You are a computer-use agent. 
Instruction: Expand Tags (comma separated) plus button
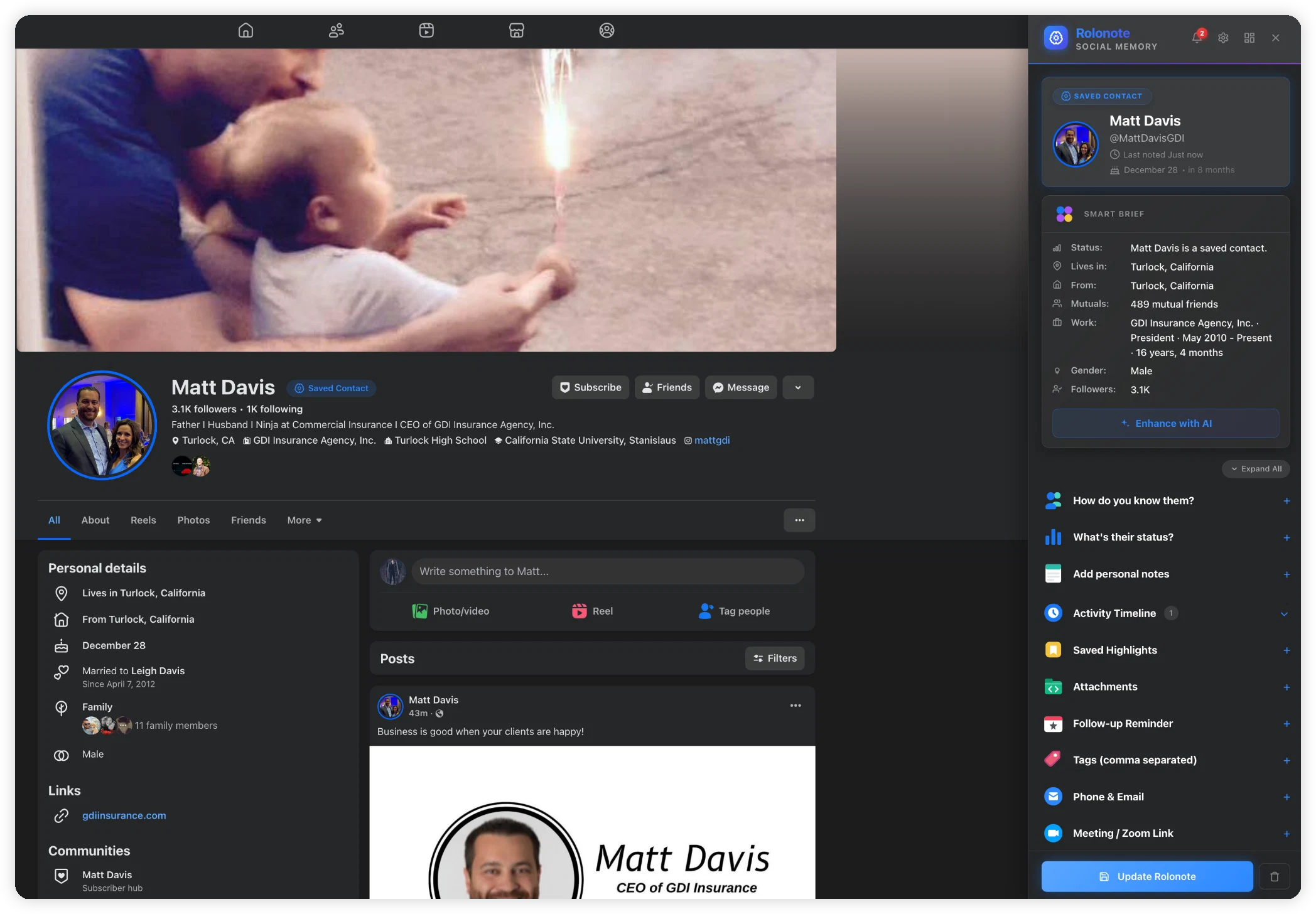pyautogui.click(x=1286, y=760)
